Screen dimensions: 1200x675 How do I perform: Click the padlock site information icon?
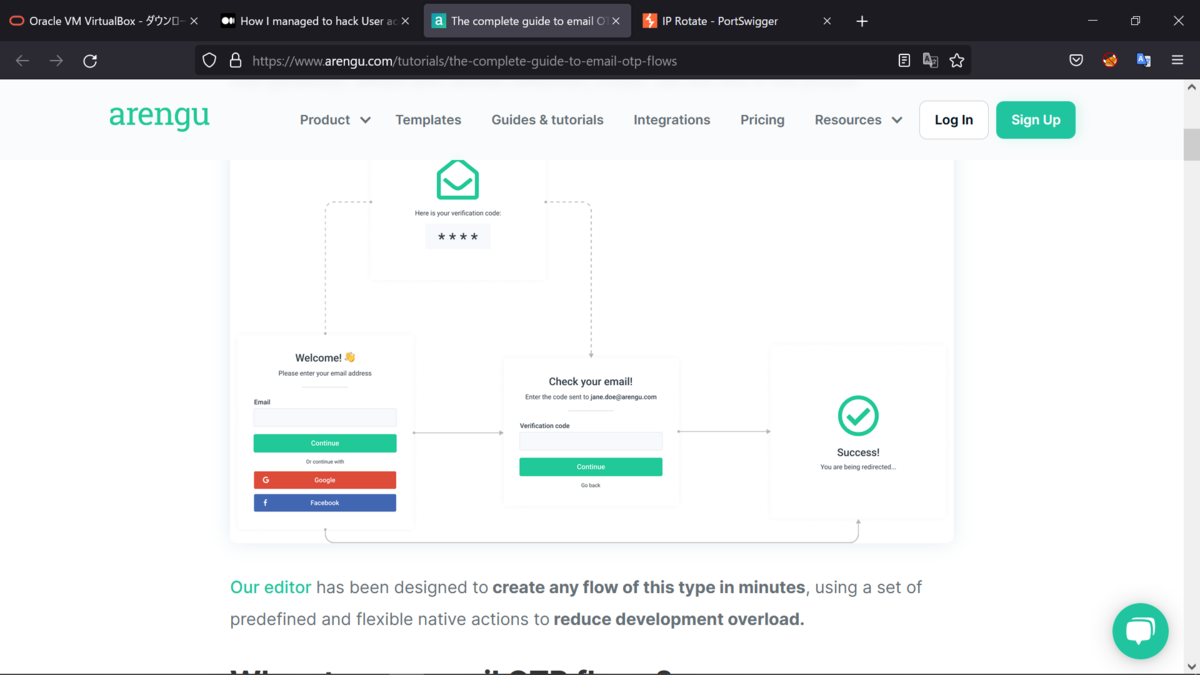[x=235, y=61]
